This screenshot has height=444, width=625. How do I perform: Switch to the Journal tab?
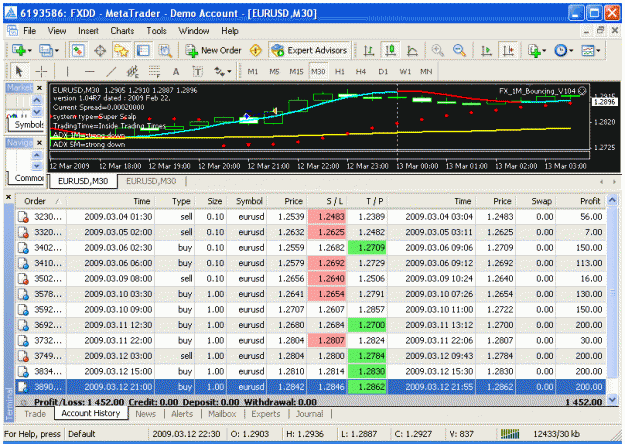pos(310,414)
